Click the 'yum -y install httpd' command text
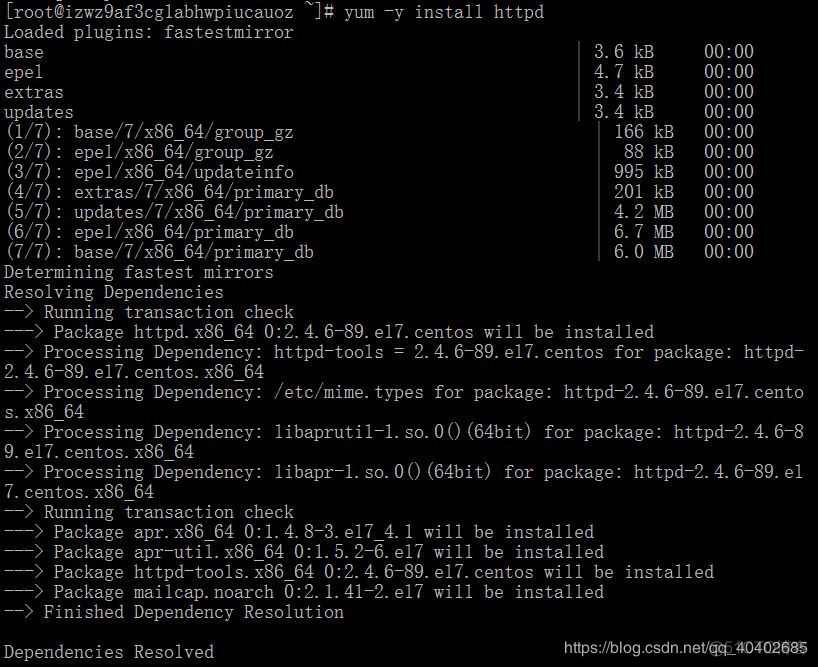This screenshot has width=818, height=667. click(444, 11)
